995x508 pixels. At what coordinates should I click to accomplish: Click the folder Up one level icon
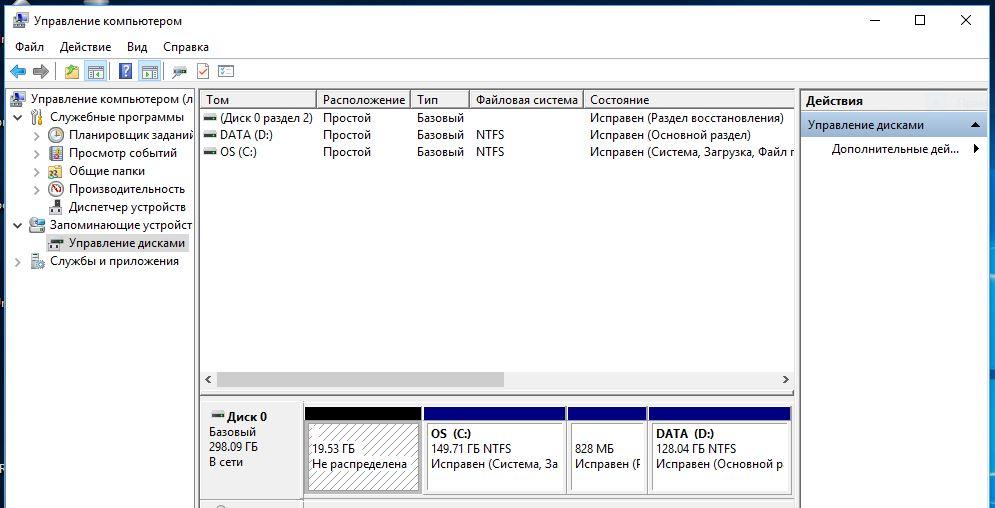click(72, 72)
